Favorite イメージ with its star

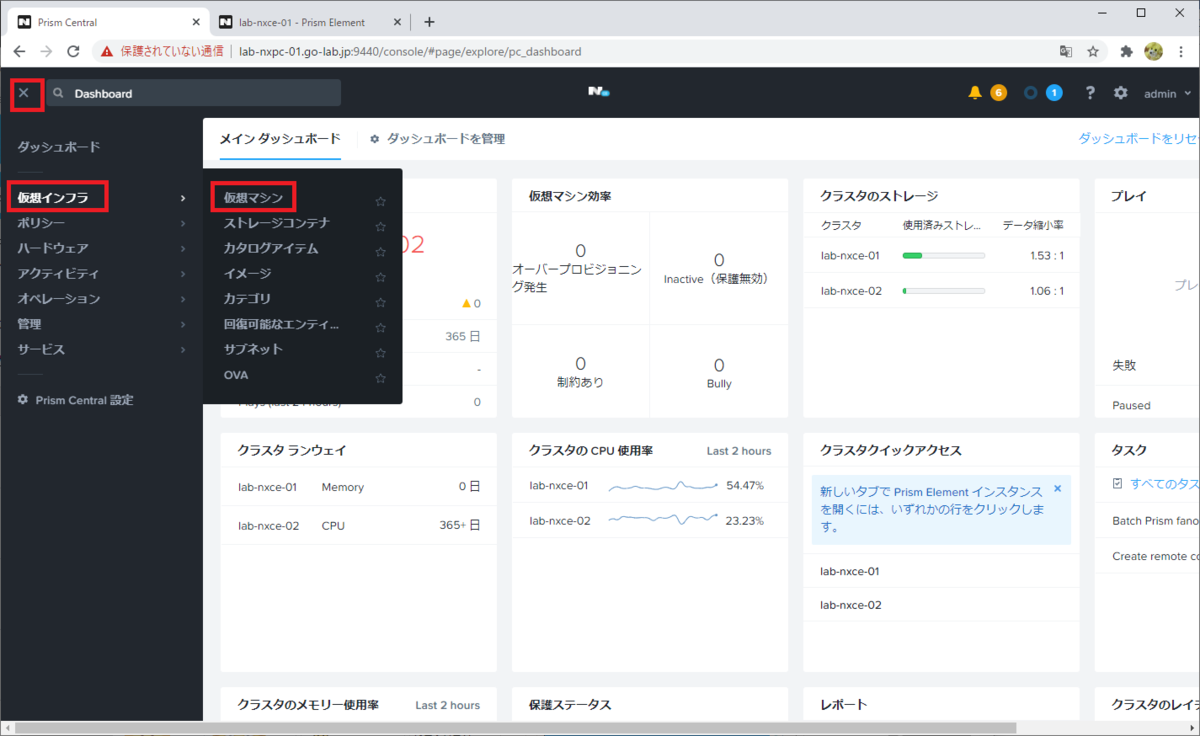pyautogui.click(x=380, y=277)
